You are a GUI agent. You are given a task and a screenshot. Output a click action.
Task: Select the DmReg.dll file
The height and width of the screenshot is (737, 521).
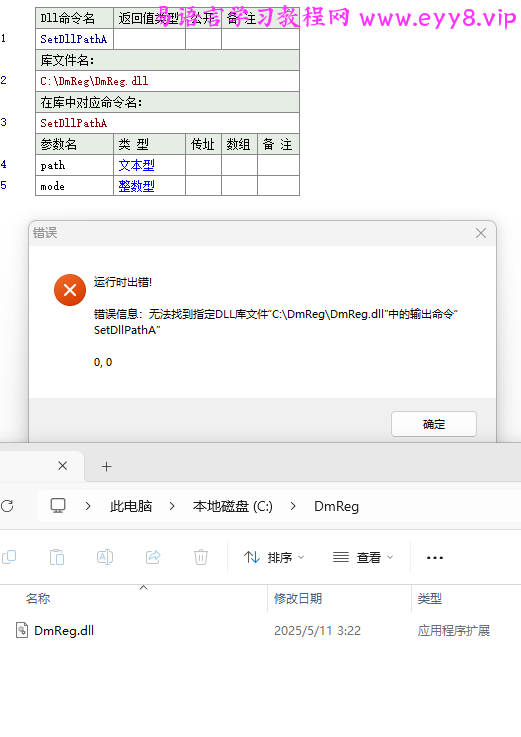(x=64, y=630)
